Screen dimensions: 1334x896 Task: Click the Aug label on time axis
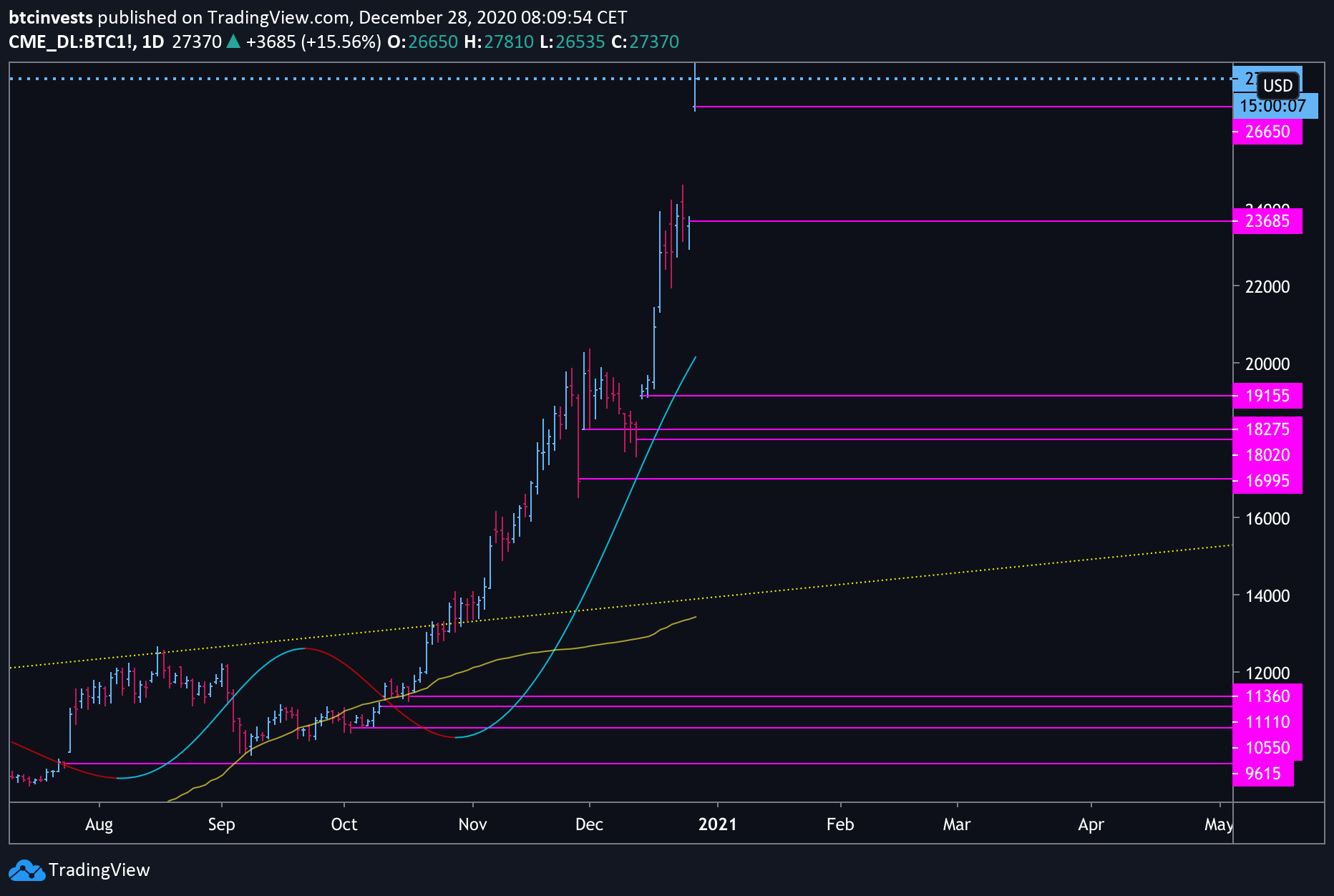99,824
